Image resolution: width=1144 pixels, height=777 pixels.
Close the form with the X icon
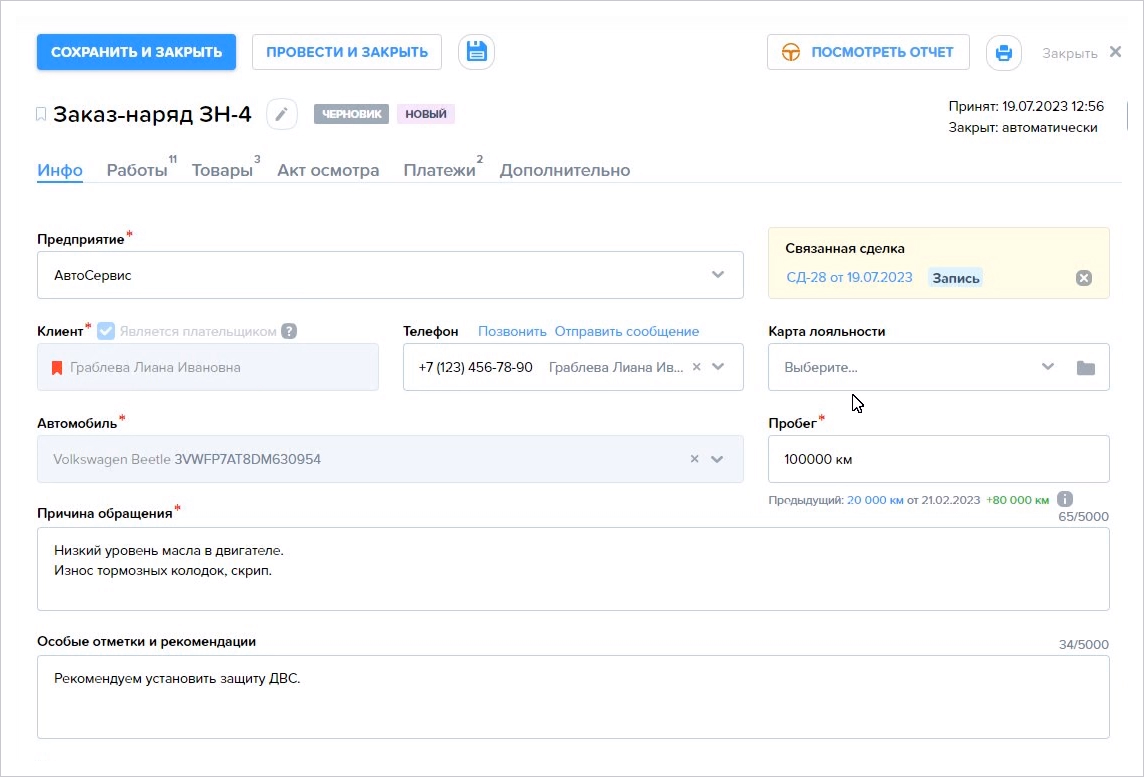click(1116, 52)
